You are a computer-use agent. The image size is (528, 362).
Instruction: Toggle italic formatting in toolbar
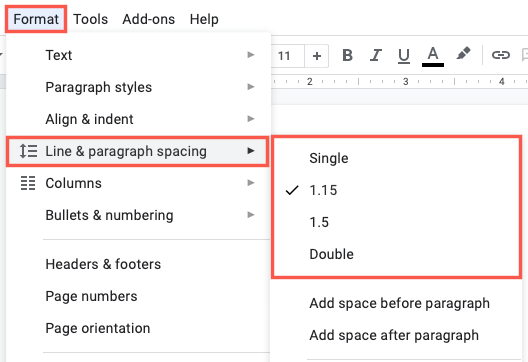click(375, 55)
